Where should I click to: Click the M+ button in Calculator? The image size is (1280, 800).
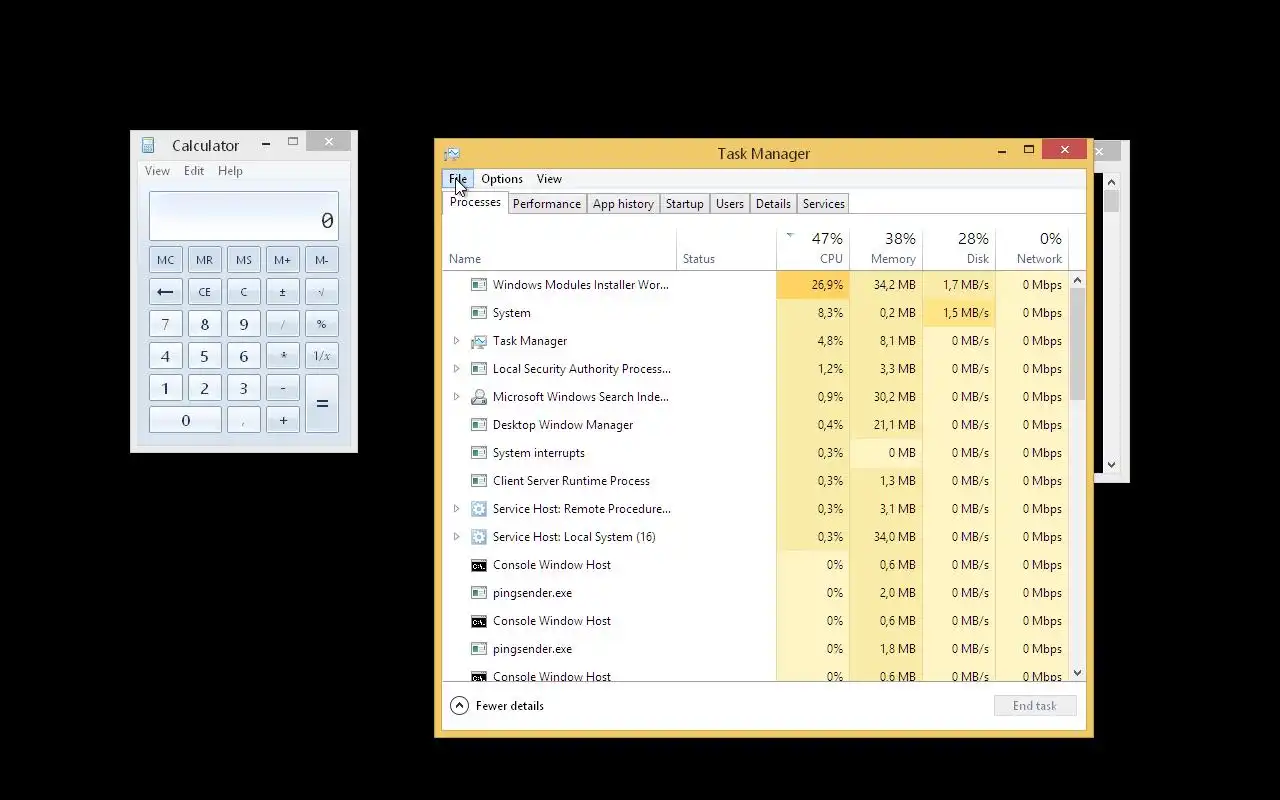(283, 260)
